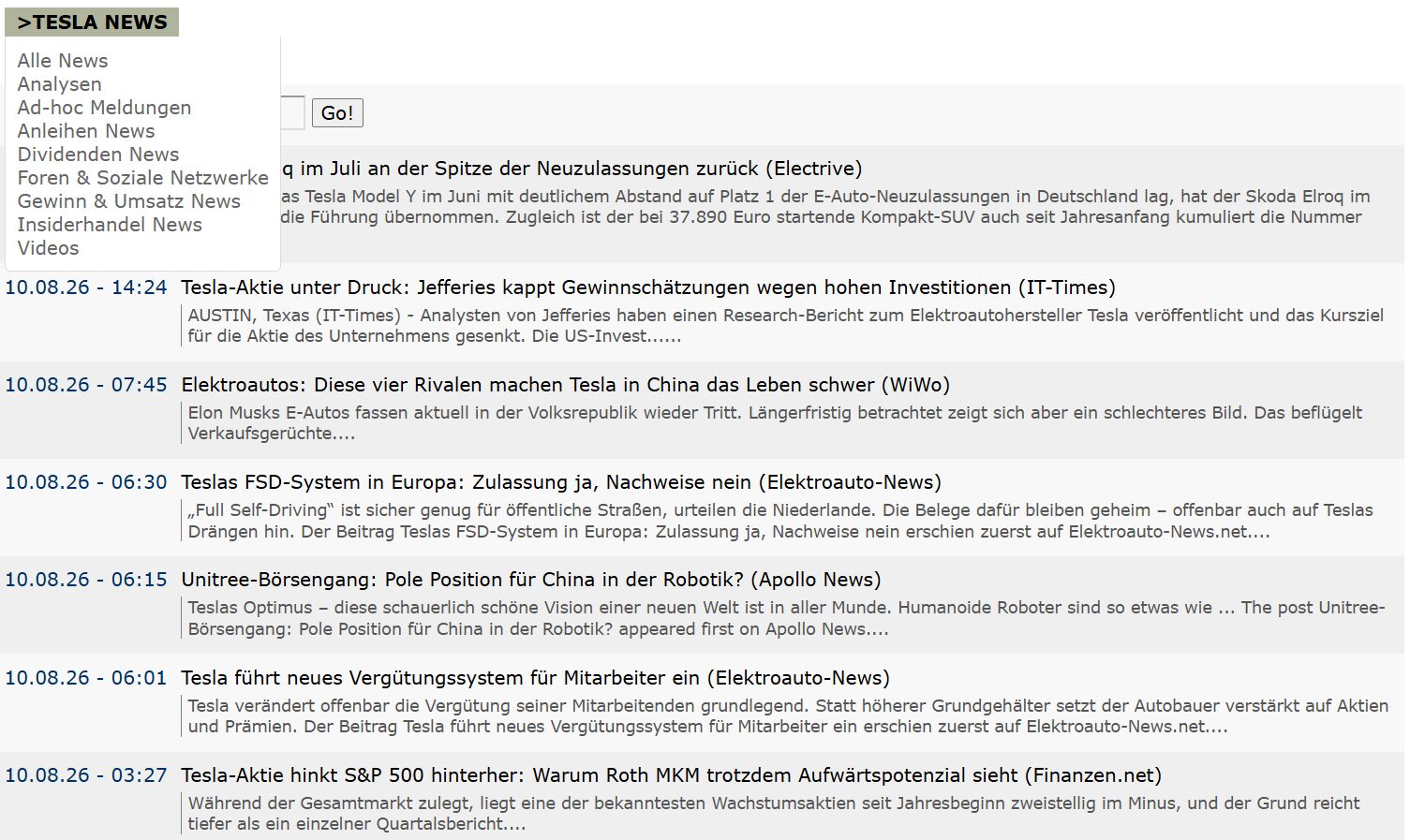Open the >TESLA NEWS menu header
This screenshot has height=840, width=1410.
tap(92, 22)
